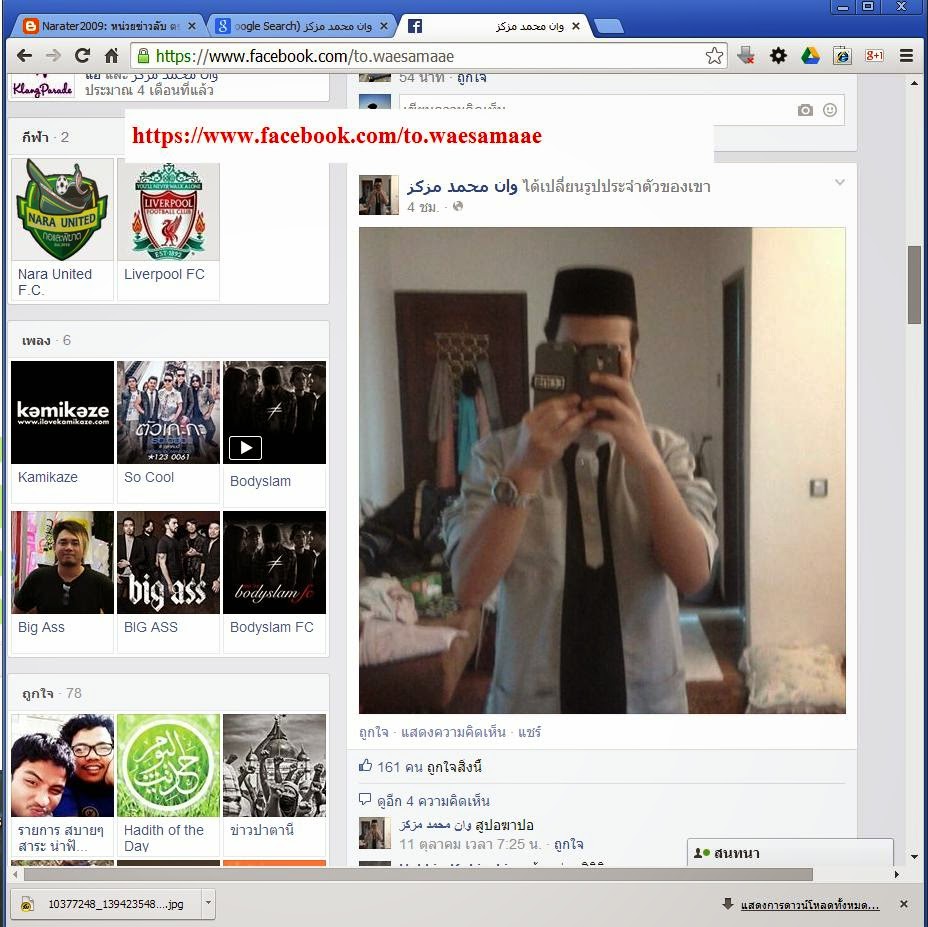Screen dimensions: 928x927
Task: Click the globe privacy icon on the post
Action: click(x=457, y=206)
